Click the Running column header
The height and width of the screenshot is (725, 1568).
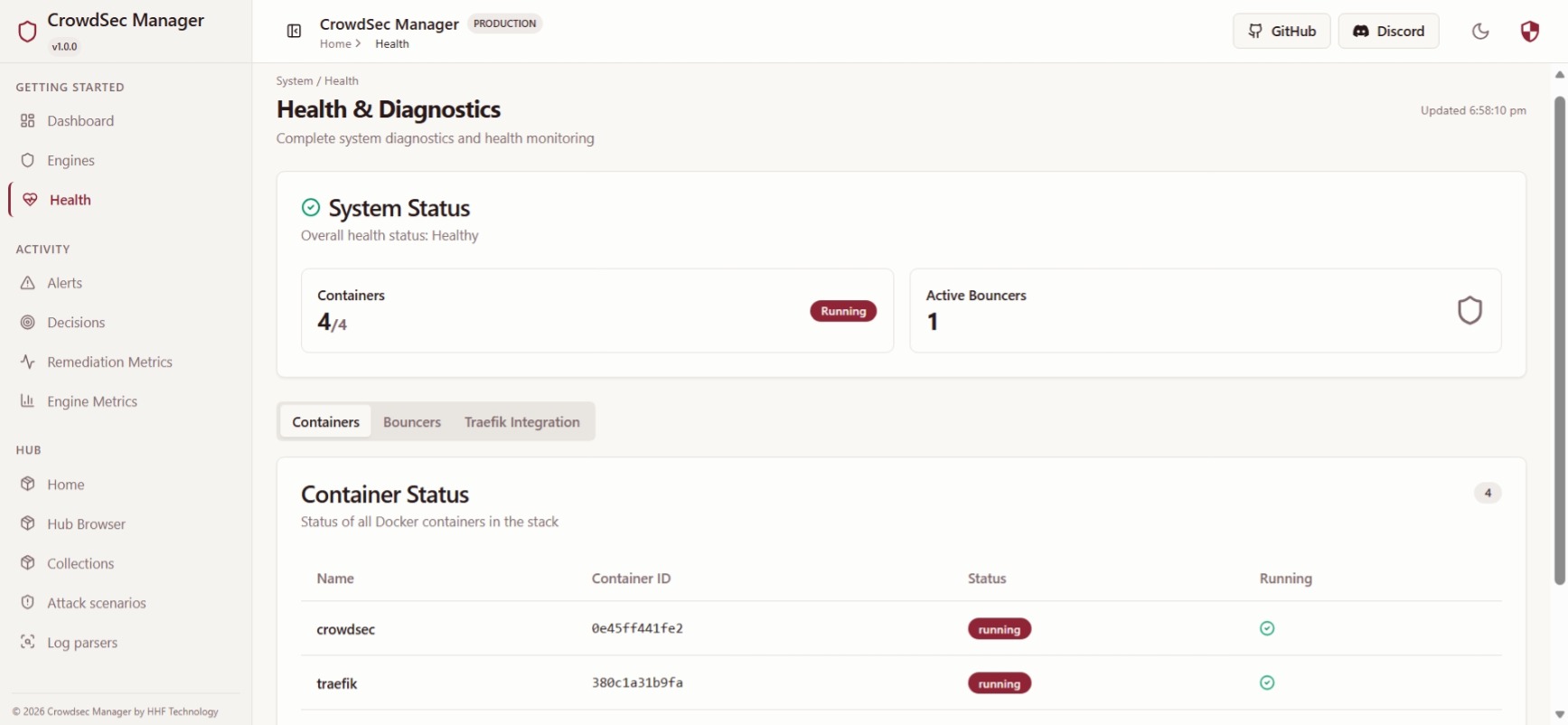click(x=1286, y=579)
